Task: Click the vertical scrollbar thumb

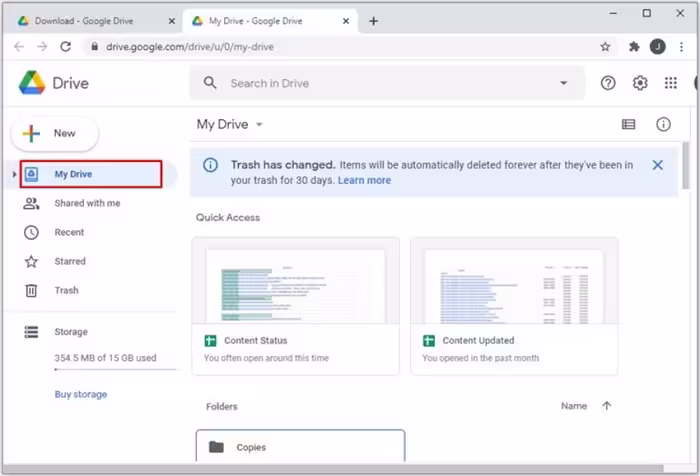Action: [686, 165]
